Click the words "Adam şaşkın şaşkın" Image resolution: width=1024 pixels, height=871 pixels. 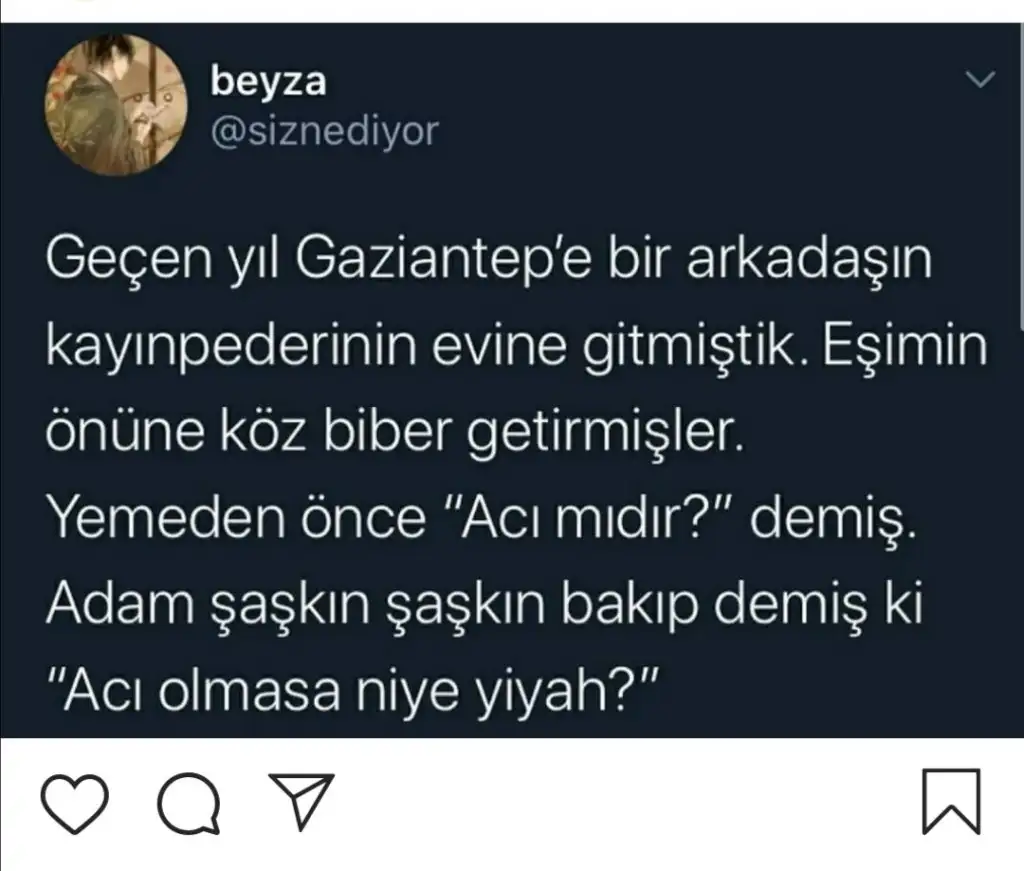point(296,607)
